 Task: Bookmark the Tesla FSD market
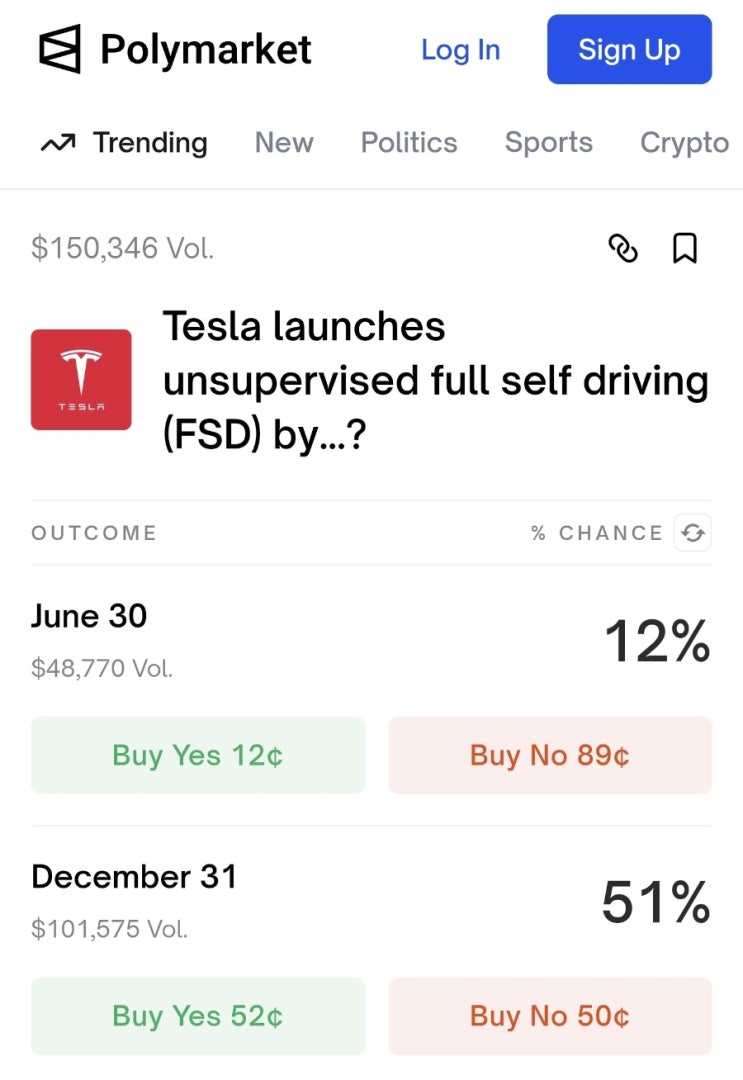coord(685,248)
